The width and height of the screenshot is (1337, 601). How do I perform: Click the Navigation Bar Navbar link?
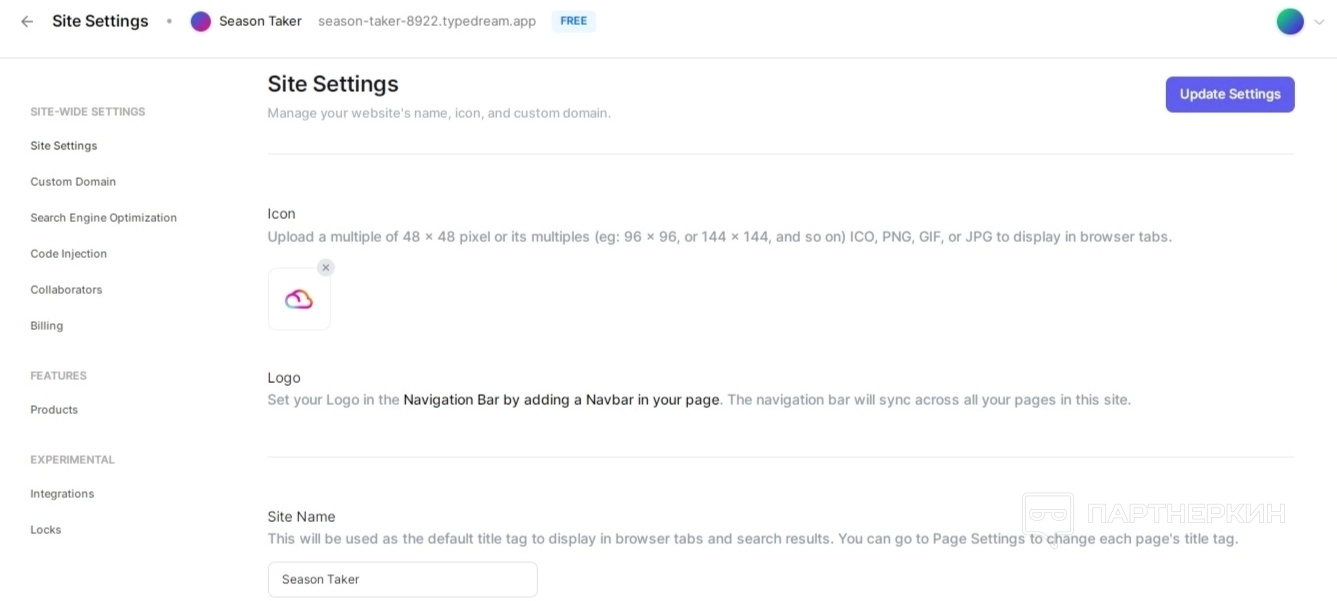click(x=561, y=400)
